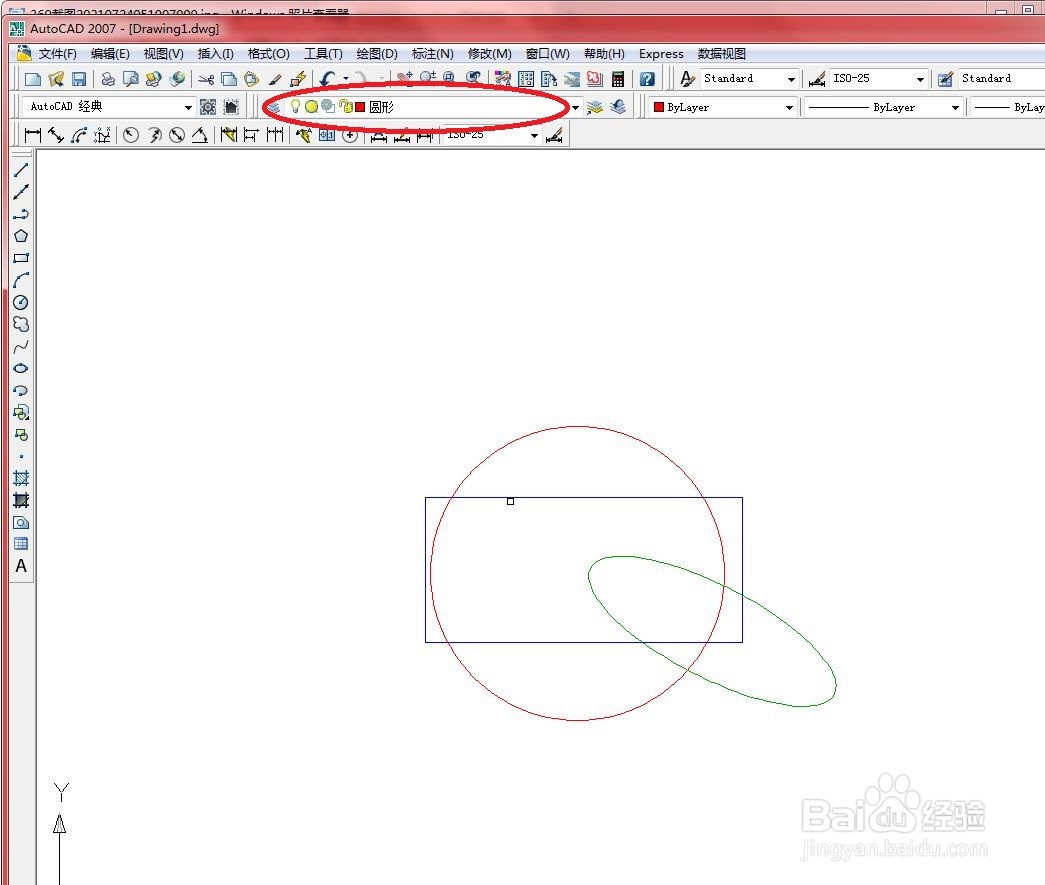
Task: Open the Standard table style combo box
Action: [x=1002, y=79]
